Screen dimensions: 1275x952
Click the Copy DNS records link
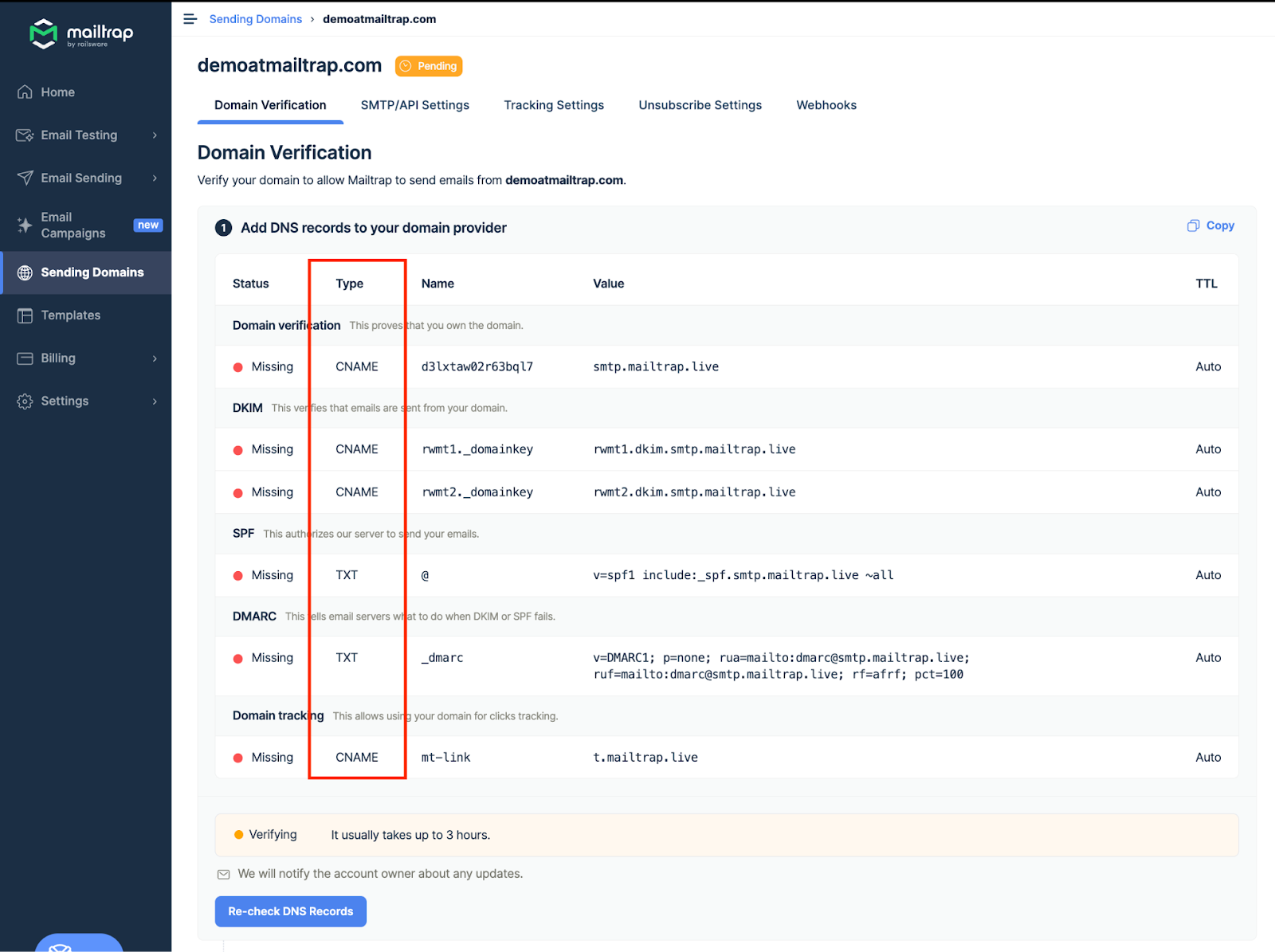pos(1210,226)
